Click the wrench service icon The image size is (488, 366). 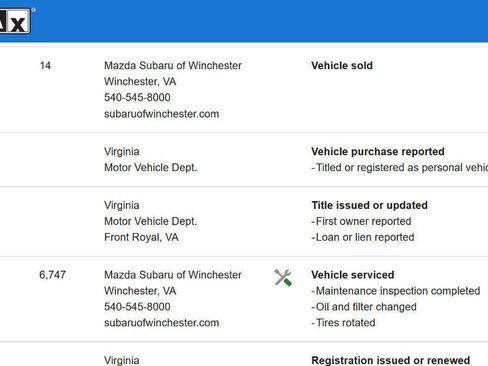[283, 277]
